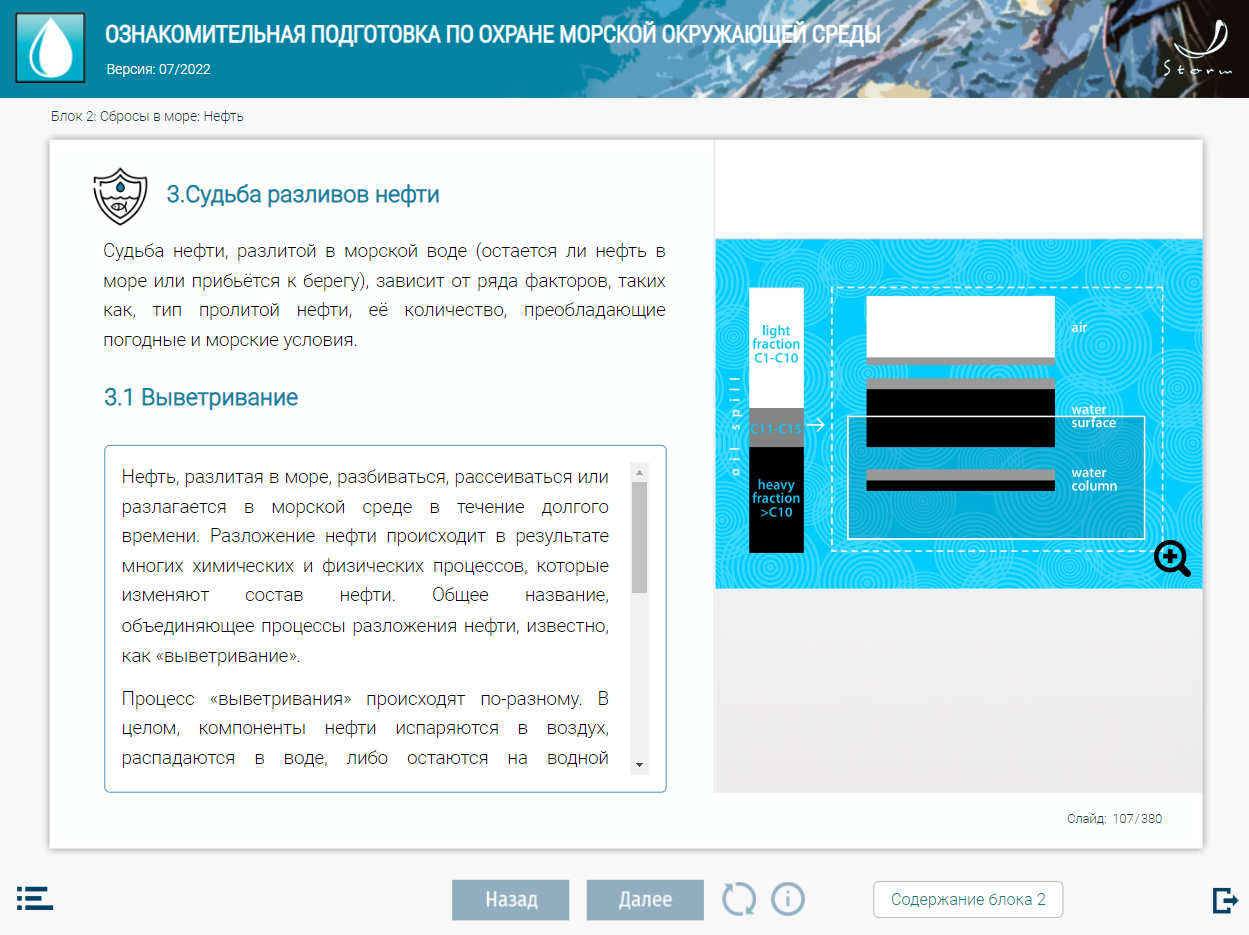Click 'heavy fraction >C10' label in diagram
The width and height of the screenshot is (1249, 935).
(776, 498)
